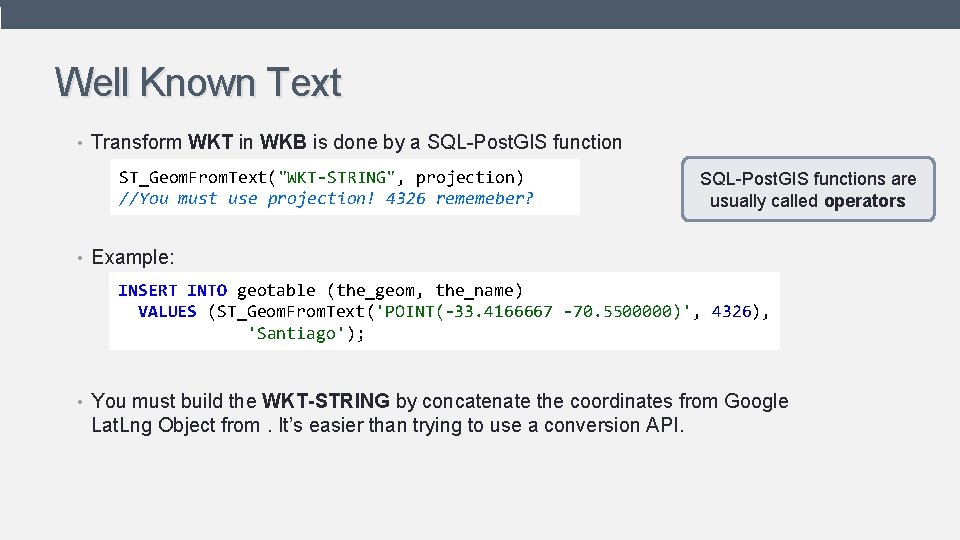Click the green "WKT-STRING" string in code box
The image size is (960, 540).
click(339, 177)
